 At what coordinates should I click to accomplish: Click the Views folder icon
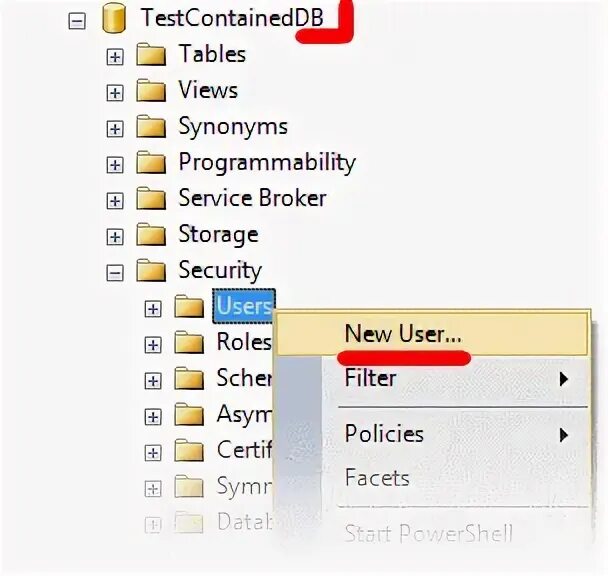(151, 91)
